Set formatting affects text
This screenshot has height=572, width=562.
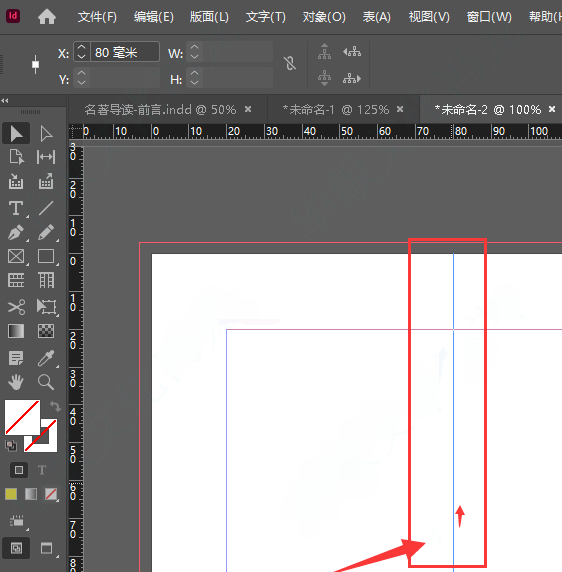point(42,470)
